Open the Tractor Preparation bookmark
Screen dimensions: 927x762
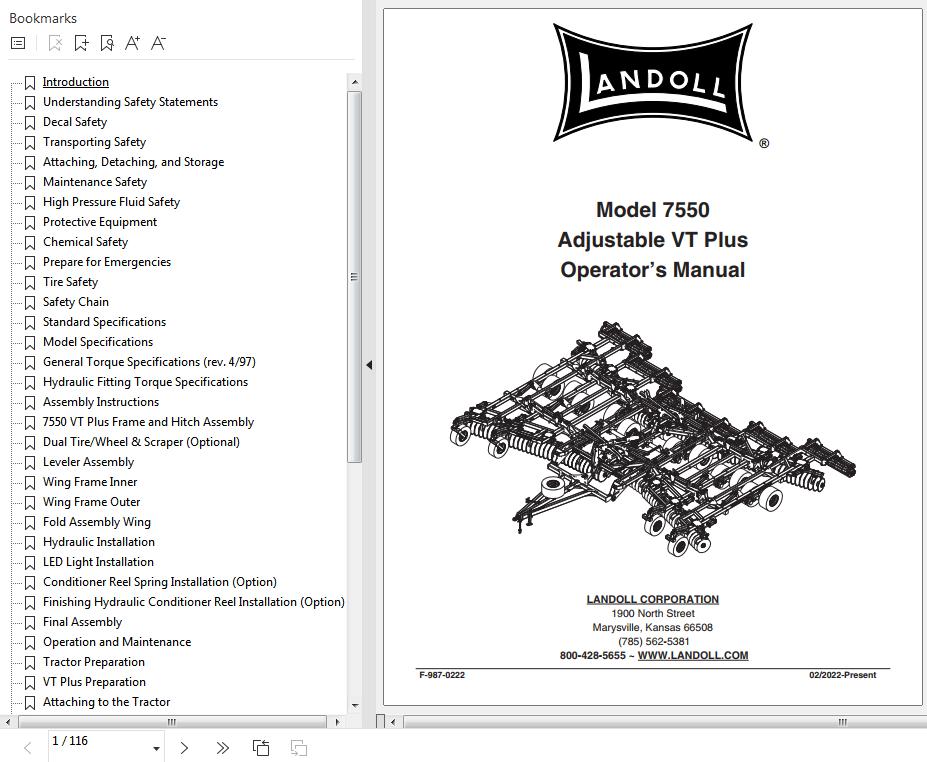[x=94, y=663]
